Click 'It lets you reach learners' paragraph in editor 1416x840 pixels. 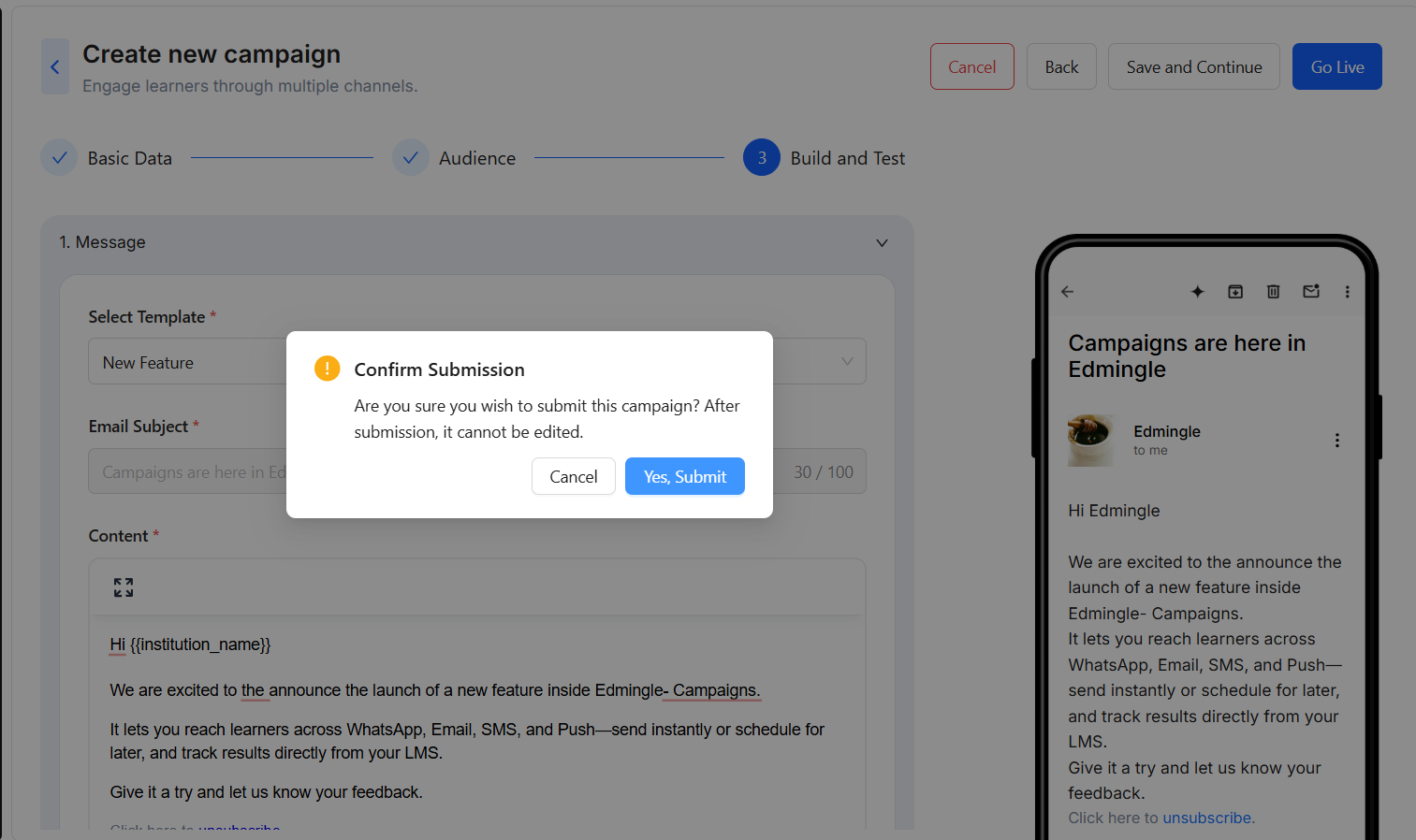coord(467,741)
